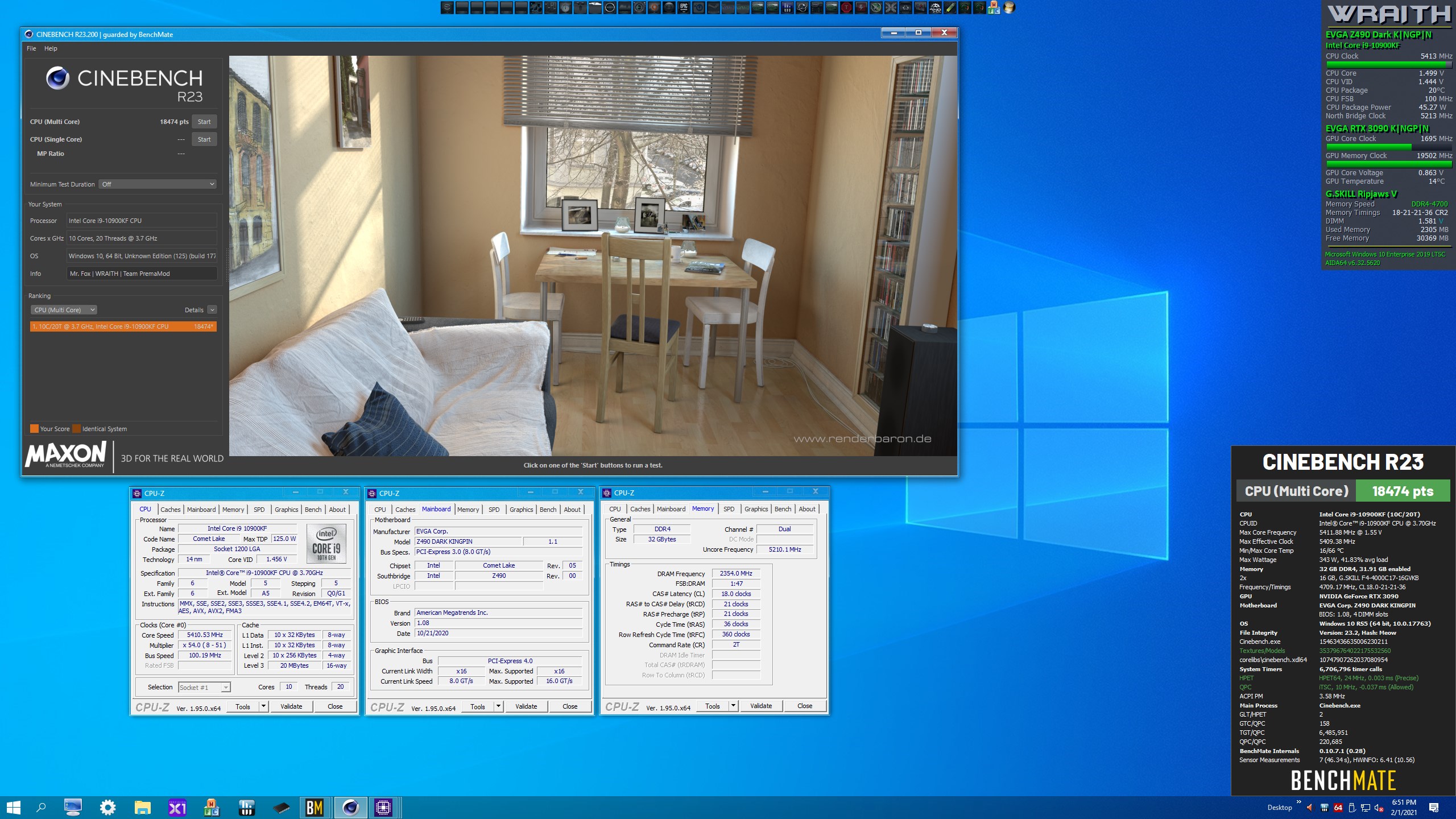1456x819 pixels.
Task: Open the Cinebench File menu
Action: point(31,48)
